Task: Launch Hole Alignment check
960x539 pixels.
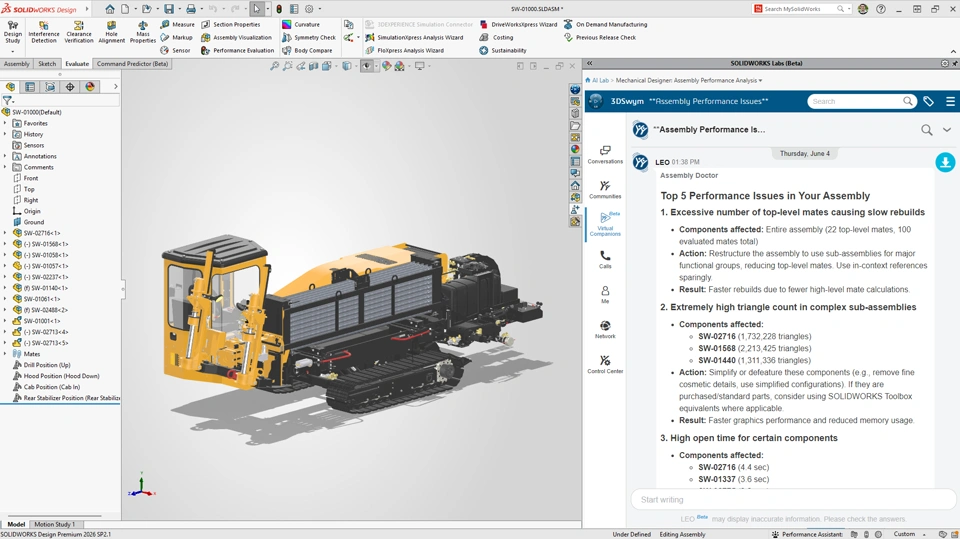Action: pos(111,32)
